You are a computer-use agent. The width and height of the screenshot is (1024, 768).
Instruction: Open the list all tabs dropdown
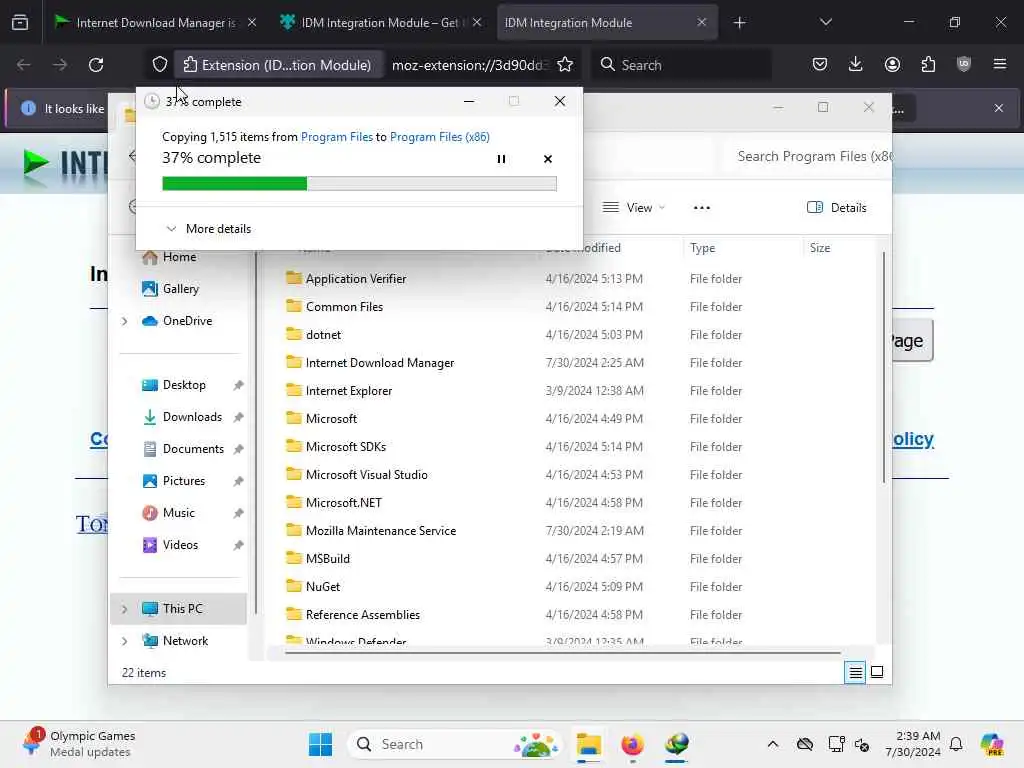point(825,23)
